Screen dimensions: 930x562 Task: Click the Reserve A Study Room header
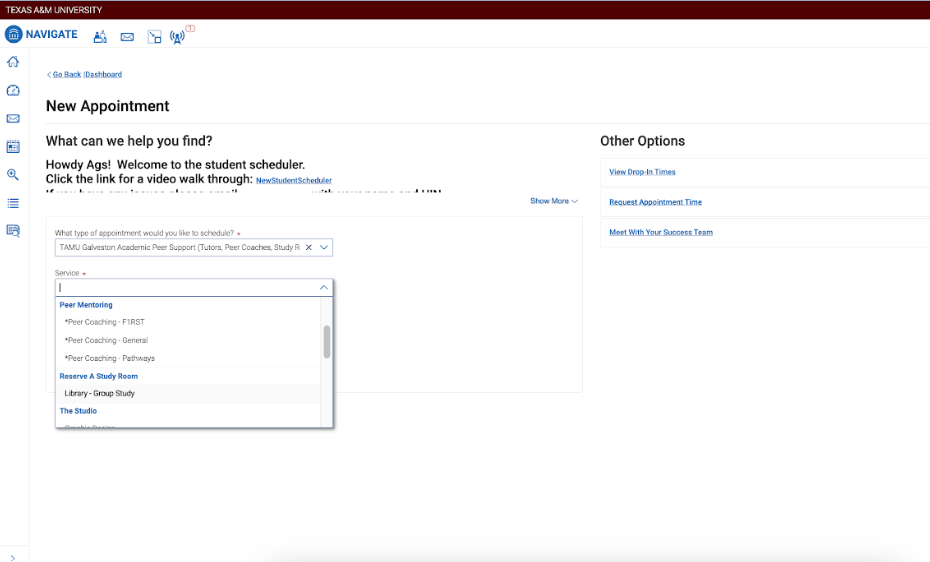tap(98, 376)
